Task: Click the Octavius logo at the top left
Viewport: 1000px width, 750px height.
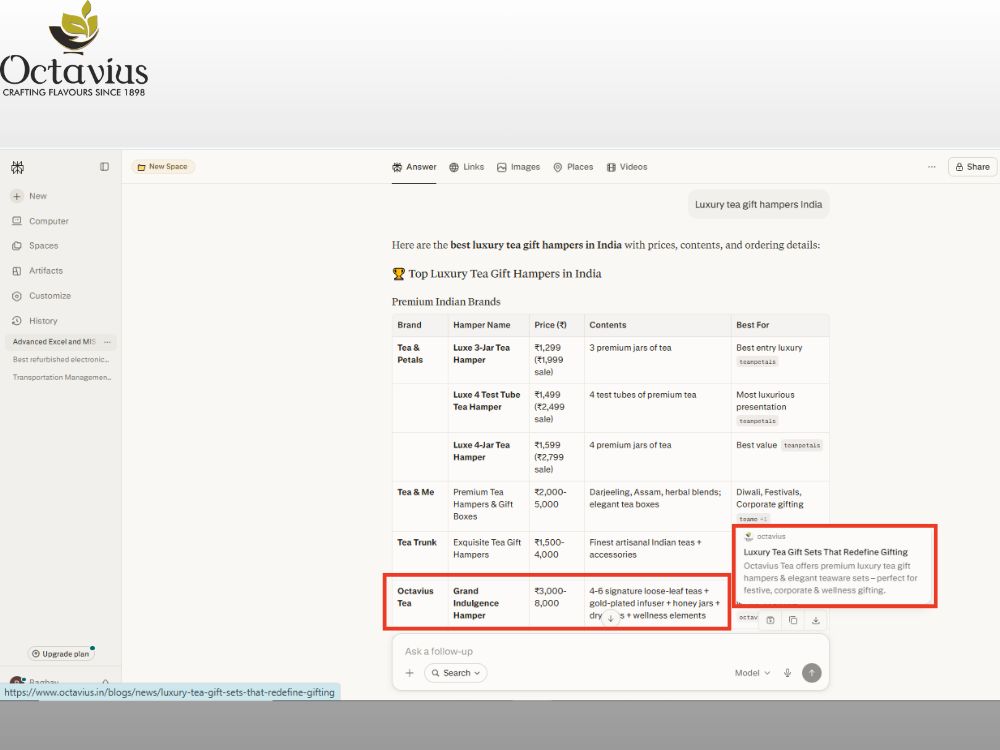Action: coord(74,49)
